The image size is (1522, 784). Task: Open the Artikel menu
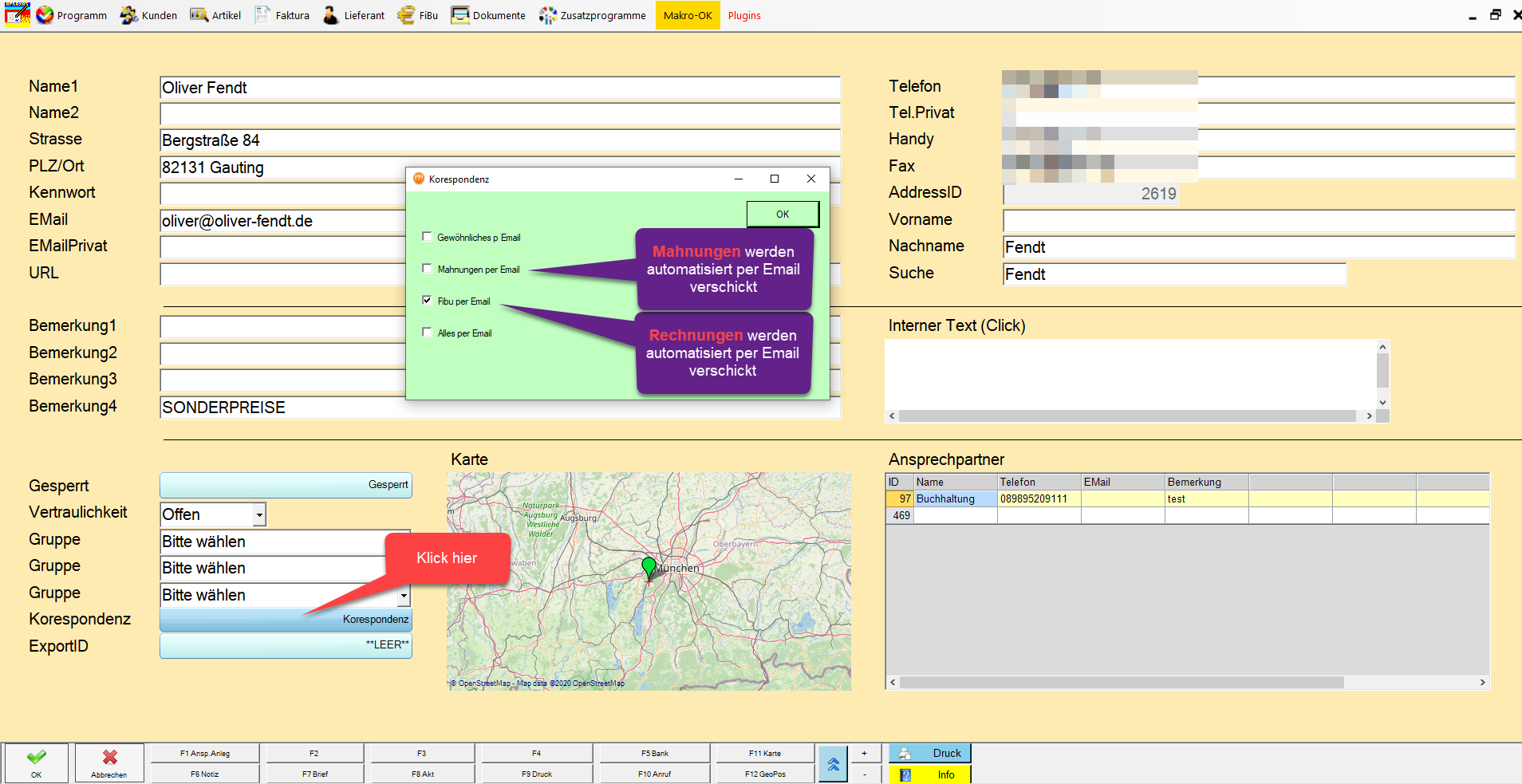coord(215,15)
